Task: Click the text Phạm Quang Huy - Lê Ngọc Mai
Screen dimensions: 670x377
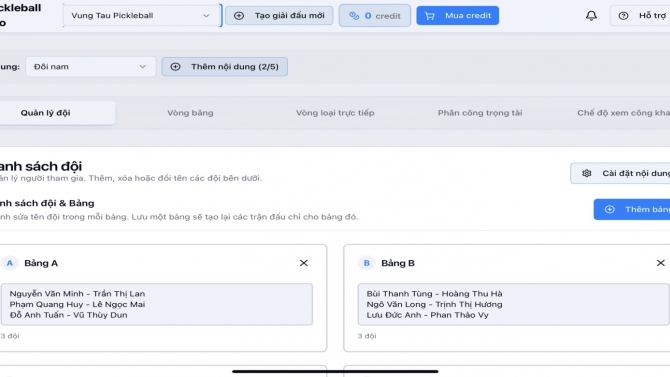Action: coord(77,304)
